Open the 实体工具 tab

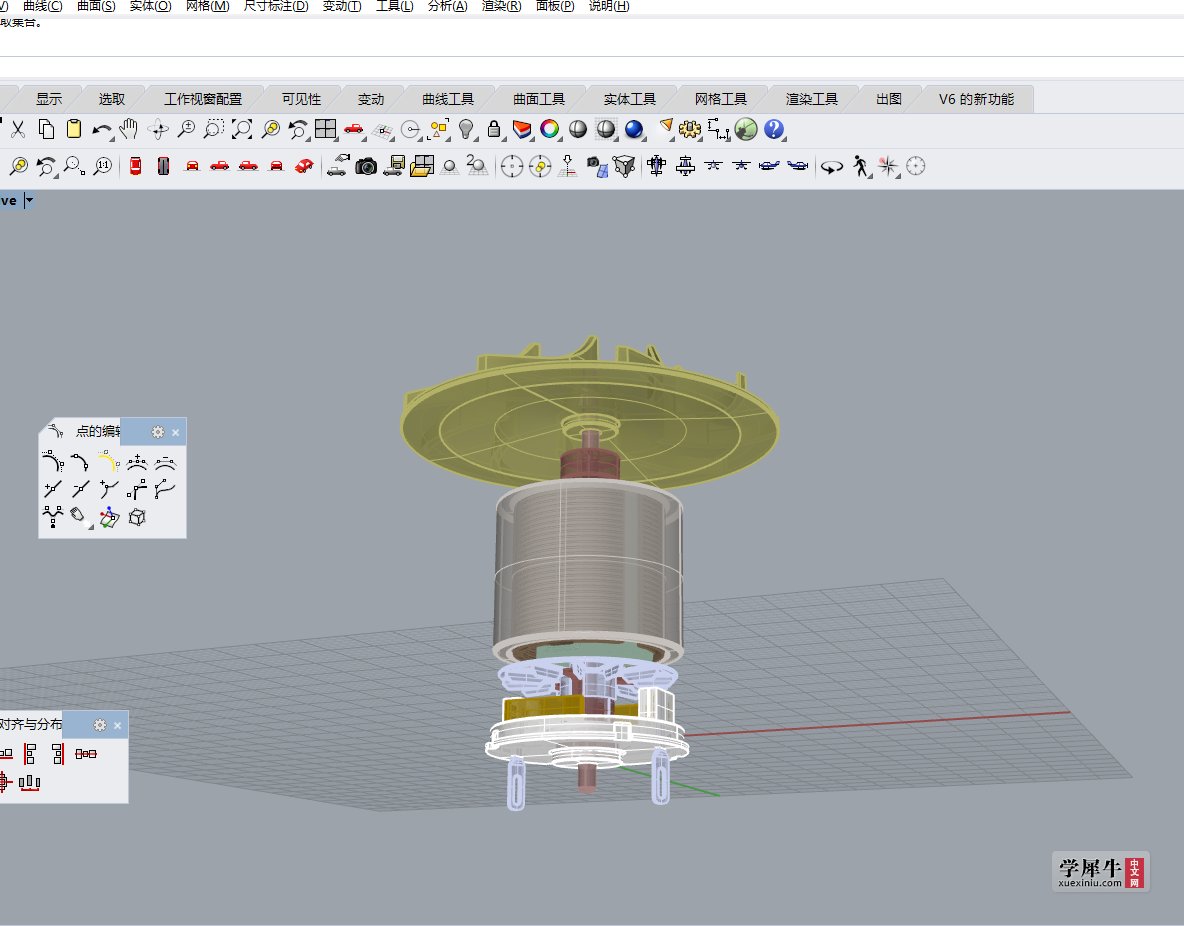click(x=630, y=99)
